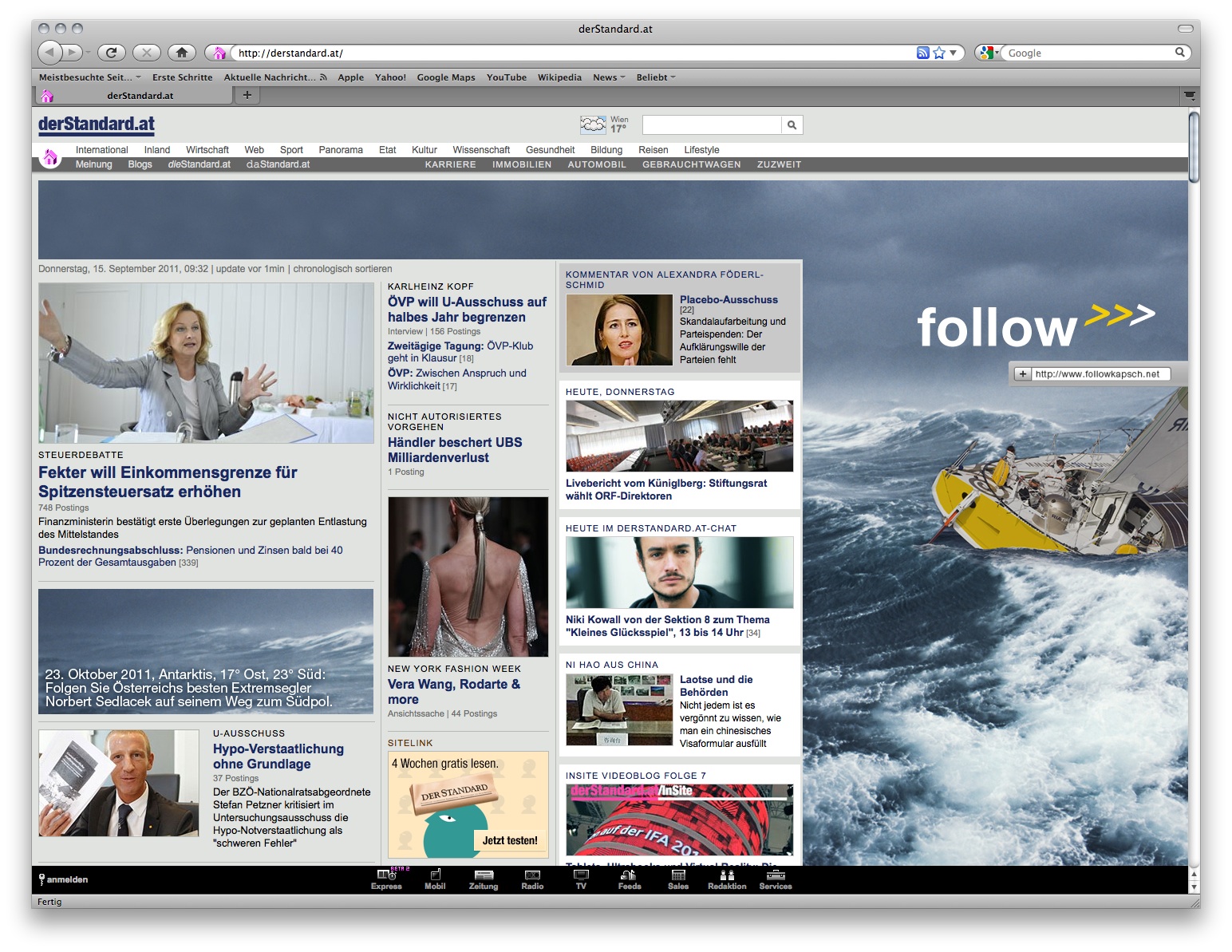
Task: Open Zeitung in the bottom bar
Action: click(x=484, y=879)
